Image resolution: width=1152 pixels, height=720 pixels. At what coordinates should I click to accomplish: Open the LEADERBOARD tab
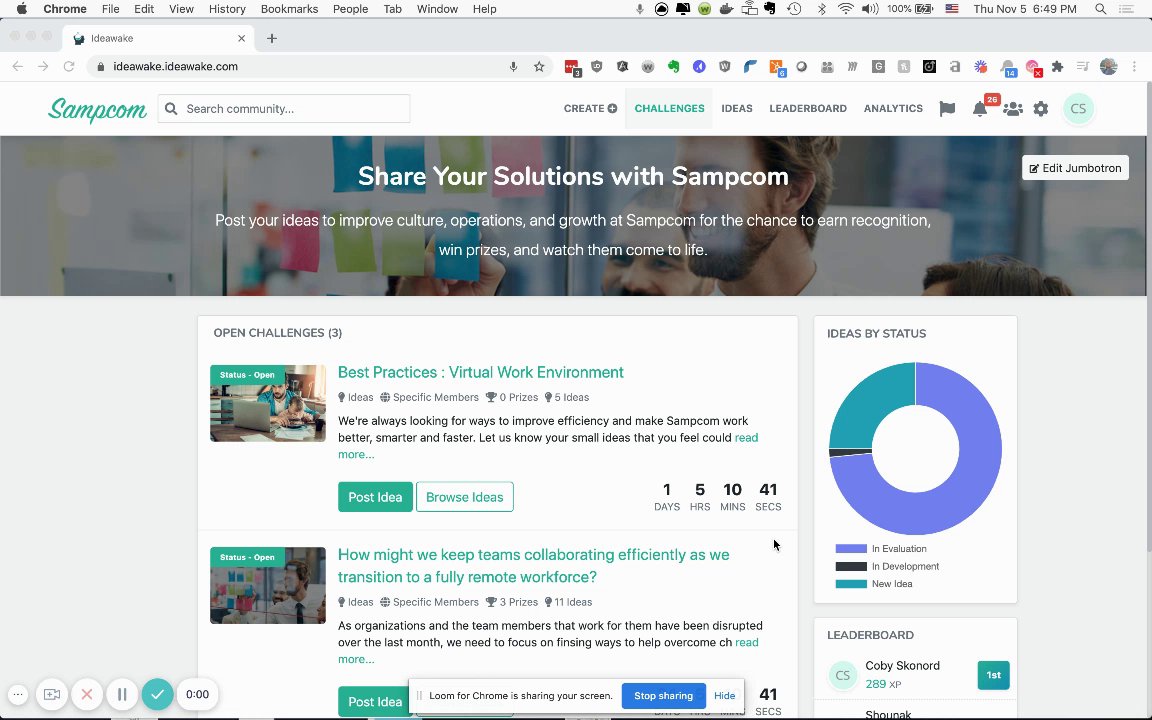(808, 109)
